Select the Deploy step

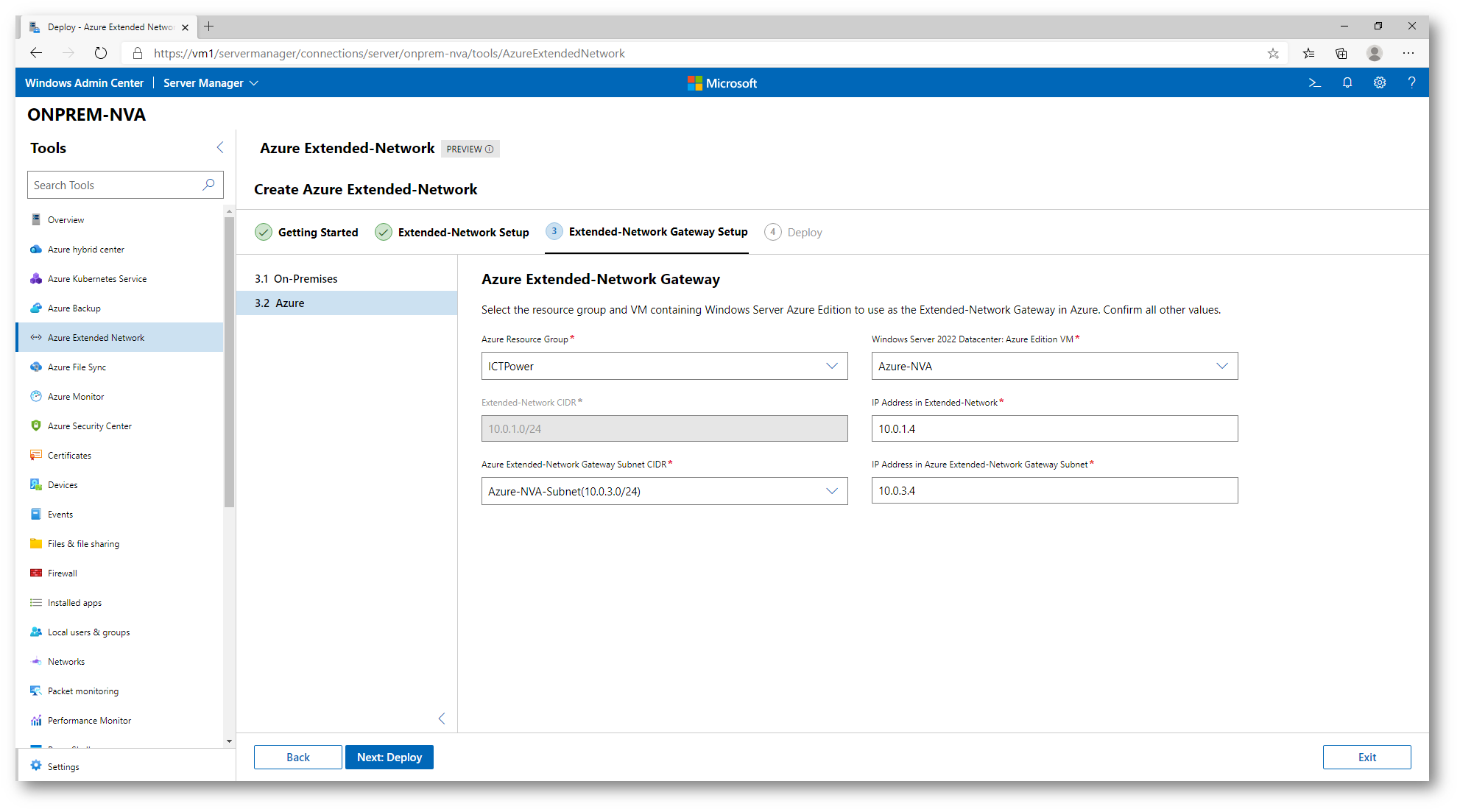pyautogui.click(x=793, y=233)
